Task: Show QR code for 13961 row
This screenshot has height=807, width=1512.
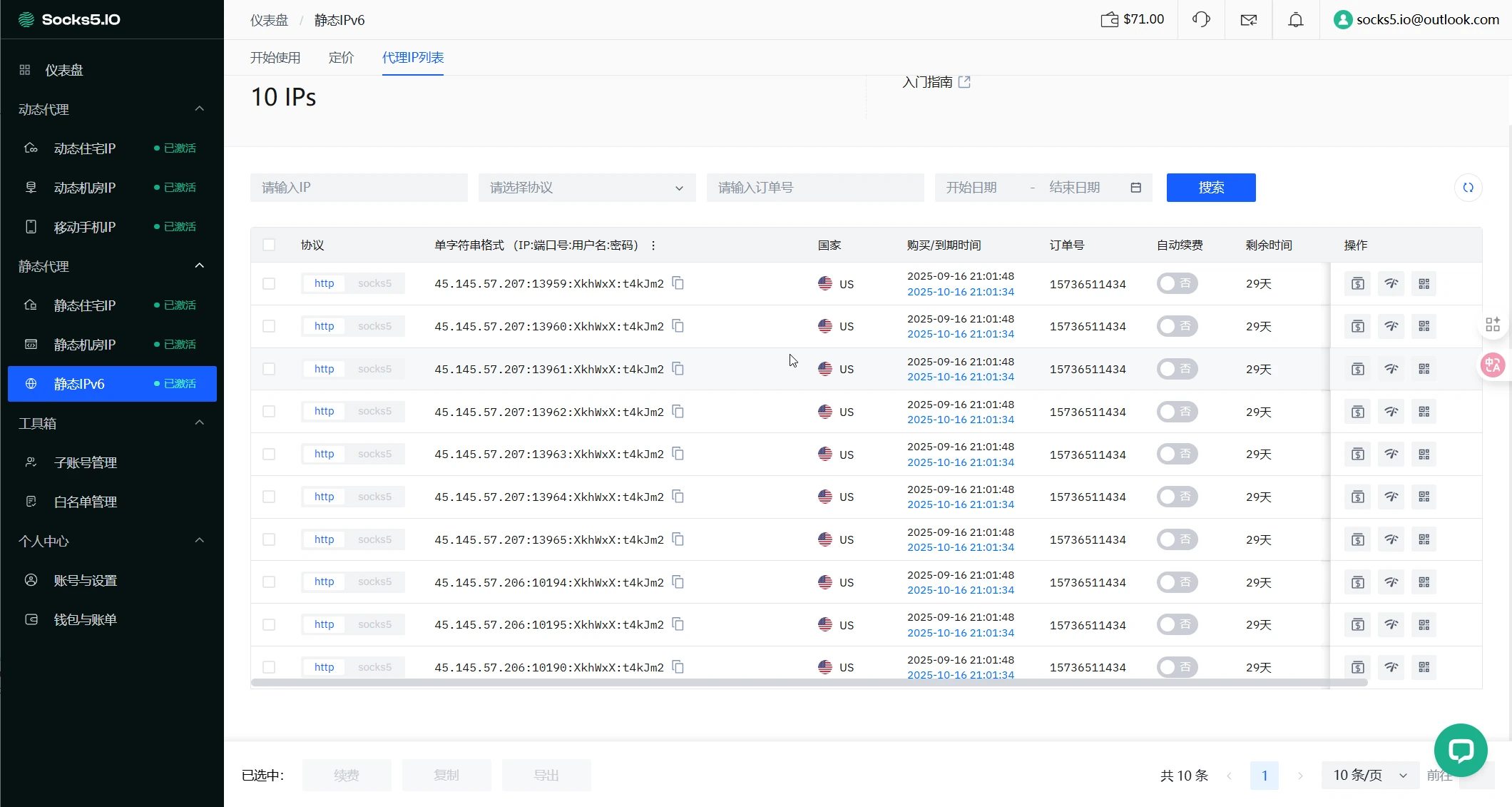Action: [1424, 369]
